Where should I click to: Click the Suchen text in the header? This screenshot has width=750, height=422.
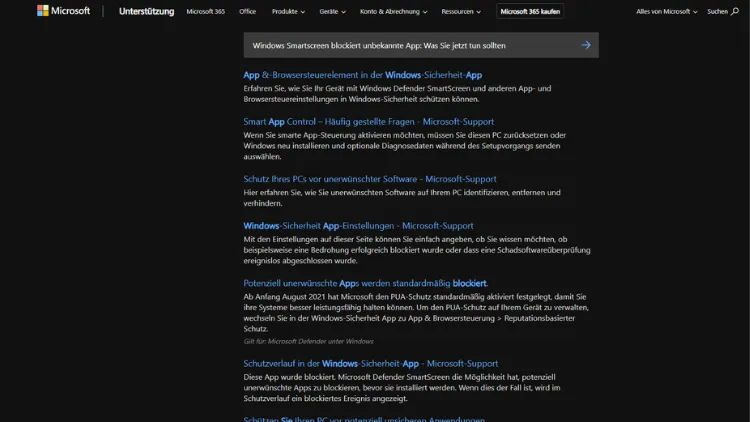717,11
